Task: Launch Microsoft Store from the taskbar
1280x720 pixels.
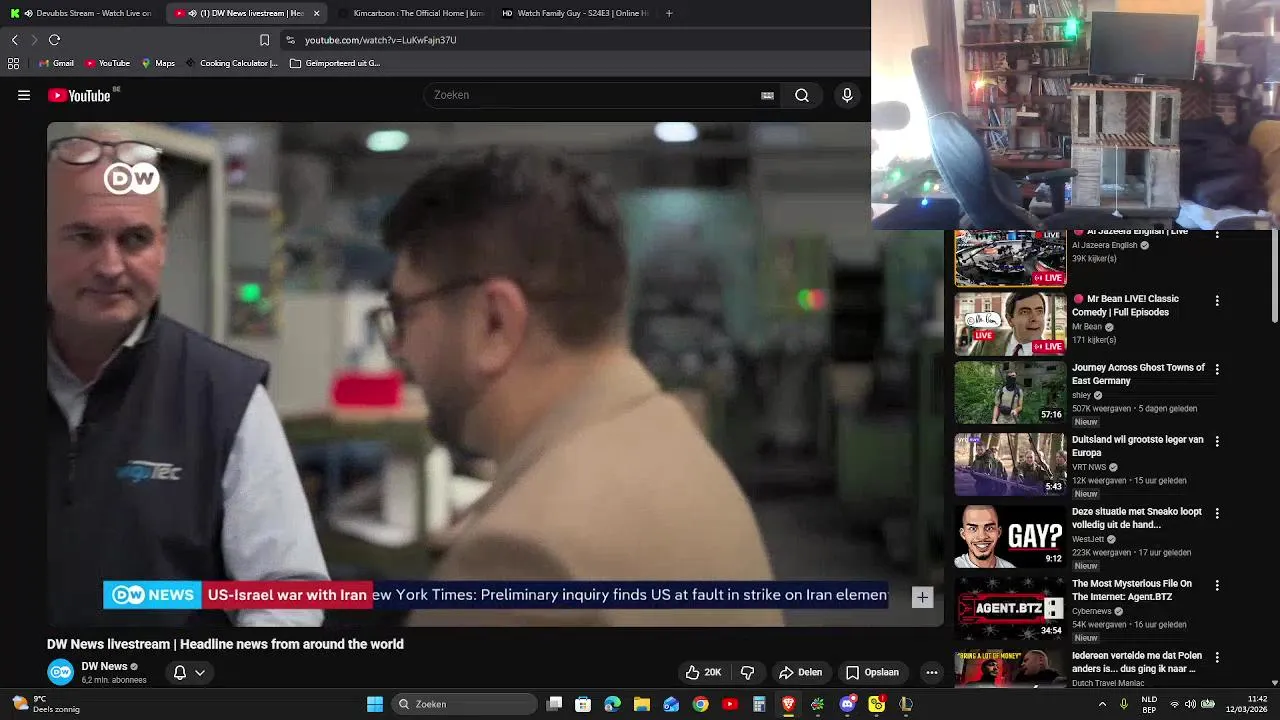Action: click(583, 704)
